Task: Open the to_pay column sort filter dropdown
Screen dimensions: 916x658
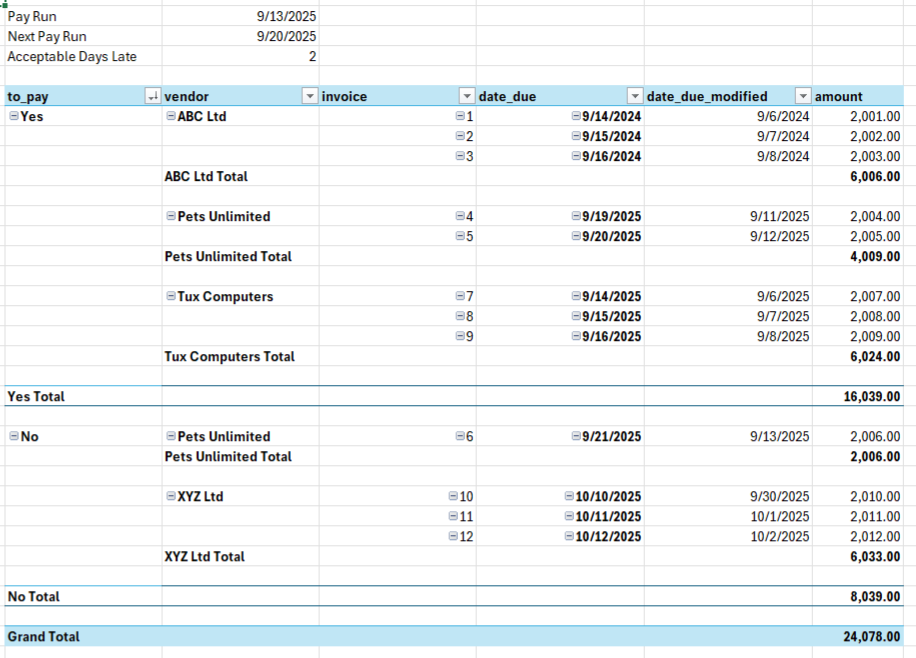Action: [152, 96]
